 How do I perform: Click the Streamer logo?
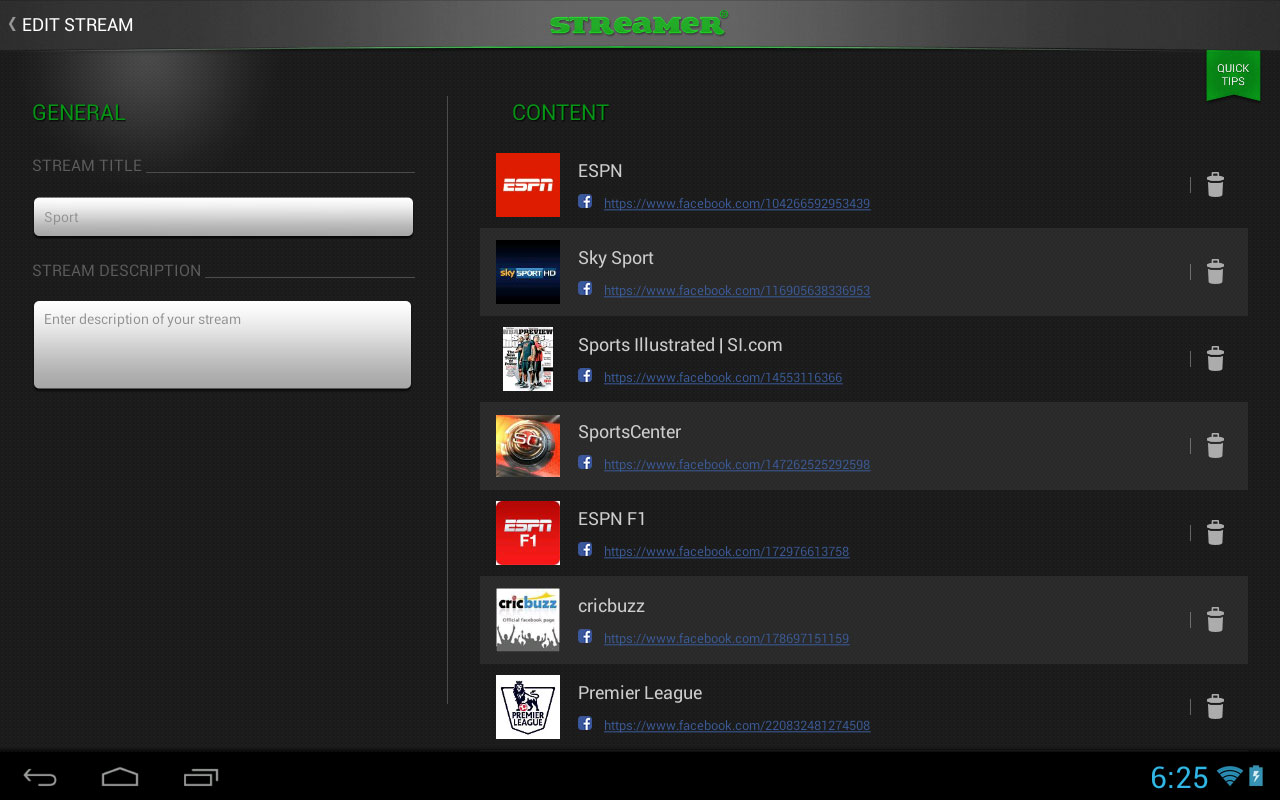coord(639,23)
